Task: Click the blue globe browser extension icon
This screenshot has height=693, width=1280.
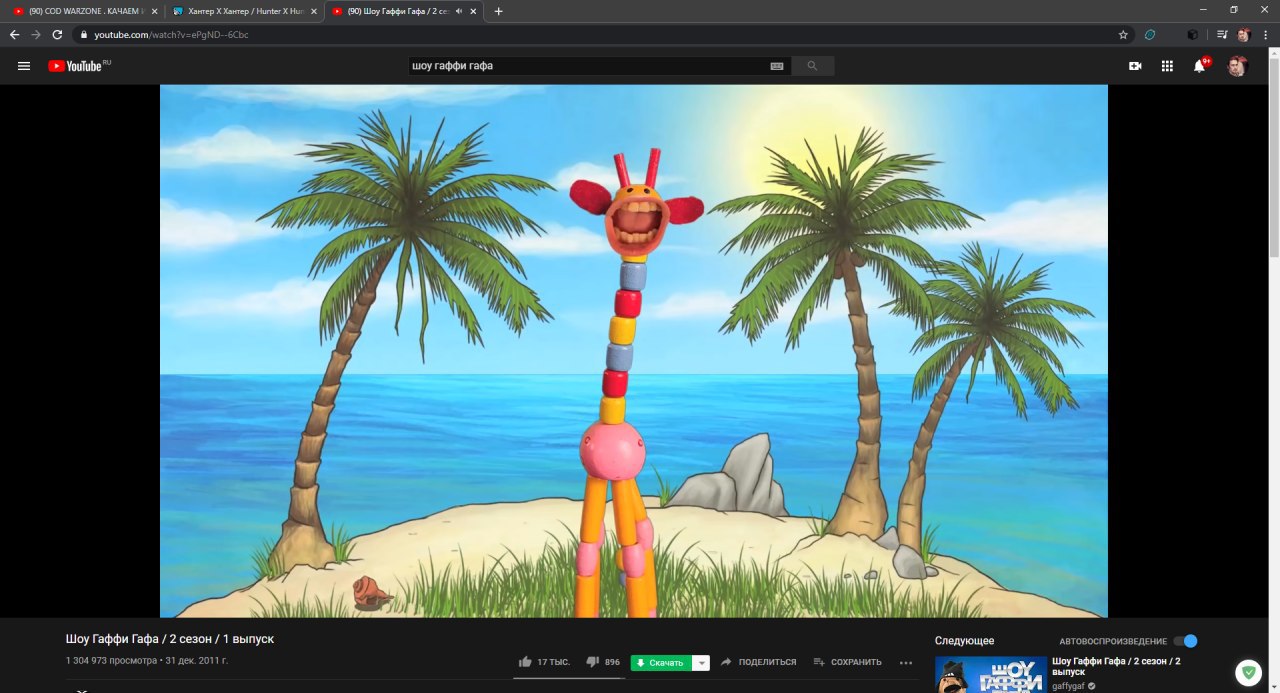Action: (1150, 34)
